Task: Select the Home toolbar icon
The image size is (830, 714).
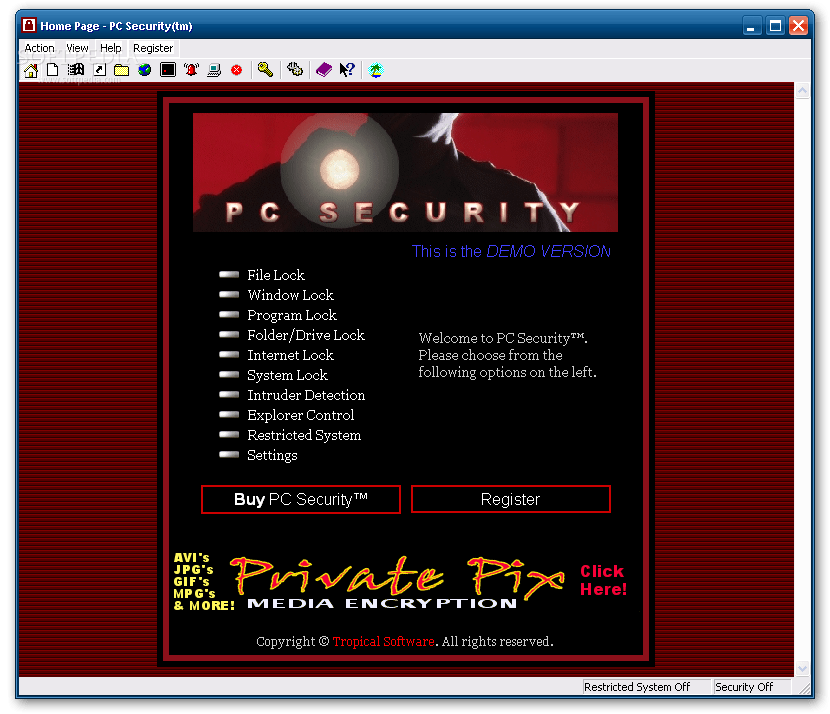Action: (x=30, y=69)
